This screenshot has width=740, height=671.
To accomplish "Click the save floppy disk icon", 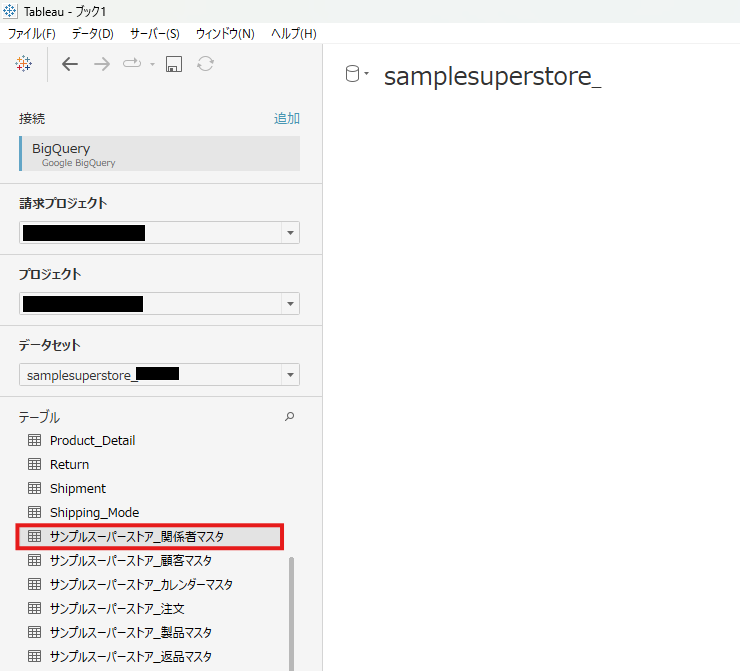I will click(174, 64).
